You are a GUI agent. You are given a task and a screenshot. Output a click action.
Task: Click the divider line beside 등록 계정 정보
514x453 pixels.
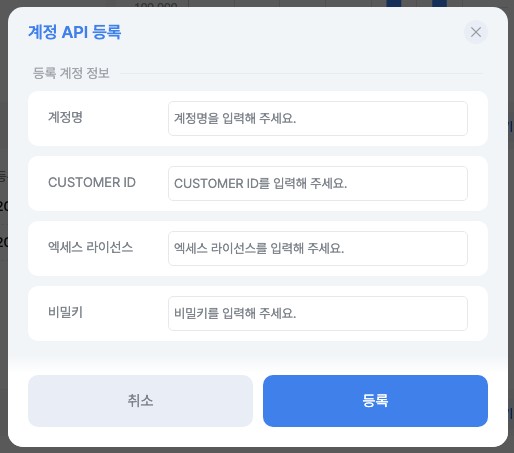301,73
